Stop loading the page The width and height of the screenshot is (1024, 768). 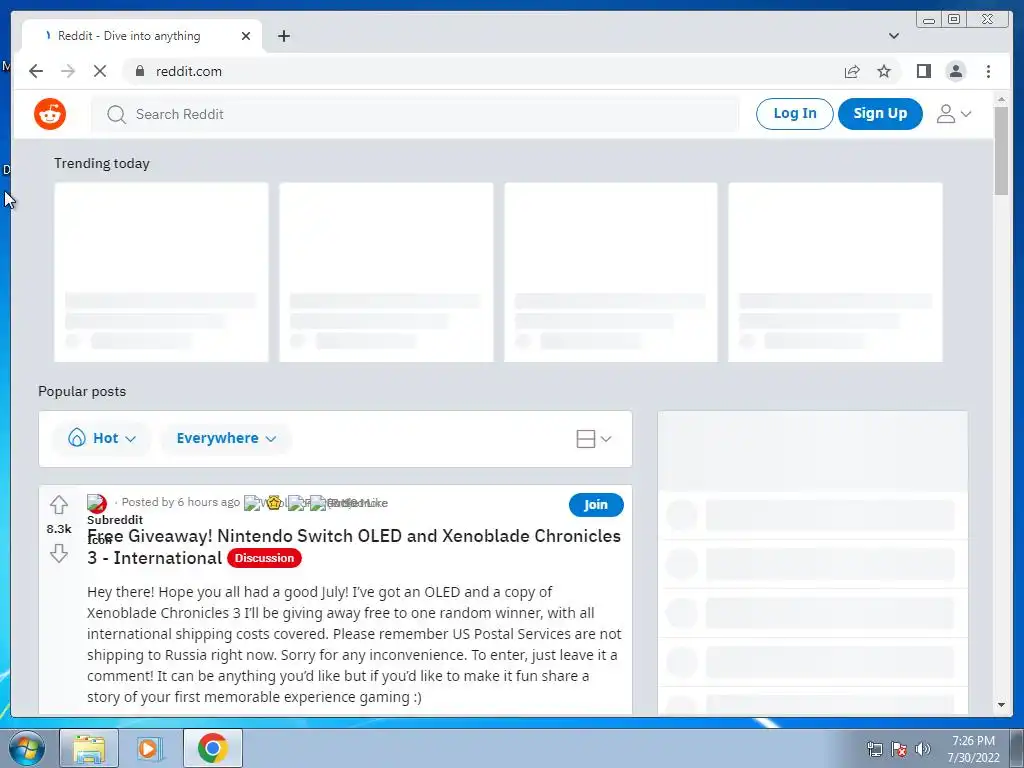100,71
